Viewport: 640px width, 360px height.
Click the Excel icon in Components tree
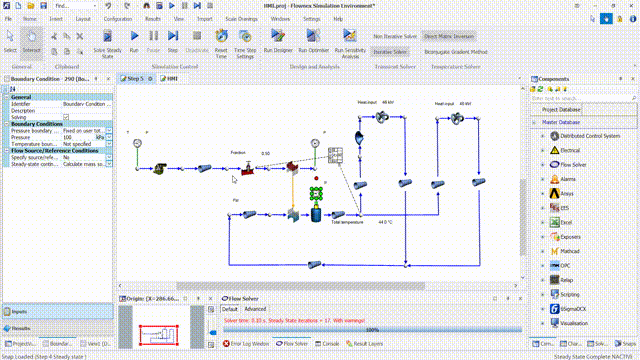coord(554,222)
